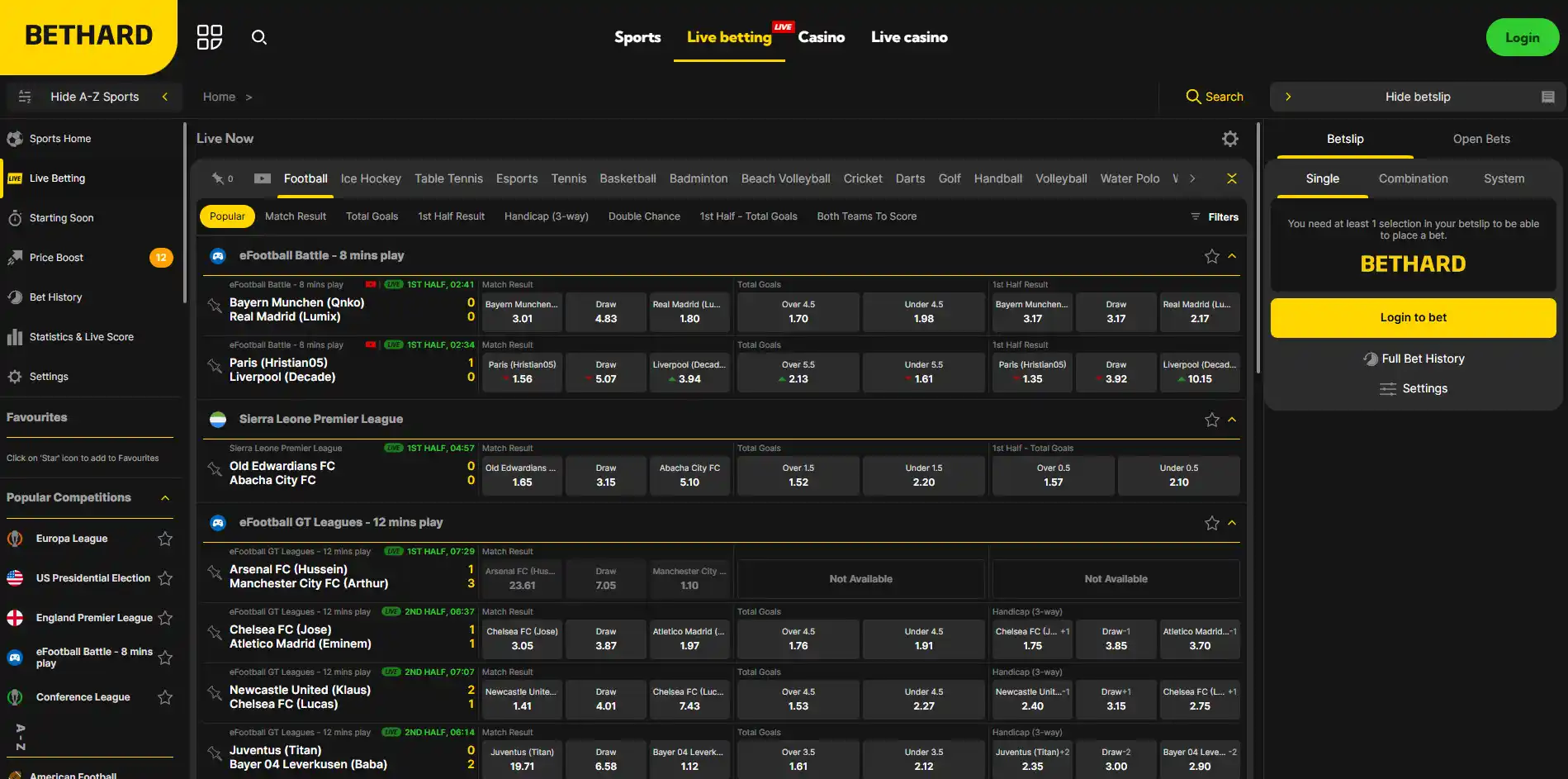The height and width of the screenshot is (779, 1568).
Task: Favourite the Sierra Leone Premier League
Action: (1211, 420)
